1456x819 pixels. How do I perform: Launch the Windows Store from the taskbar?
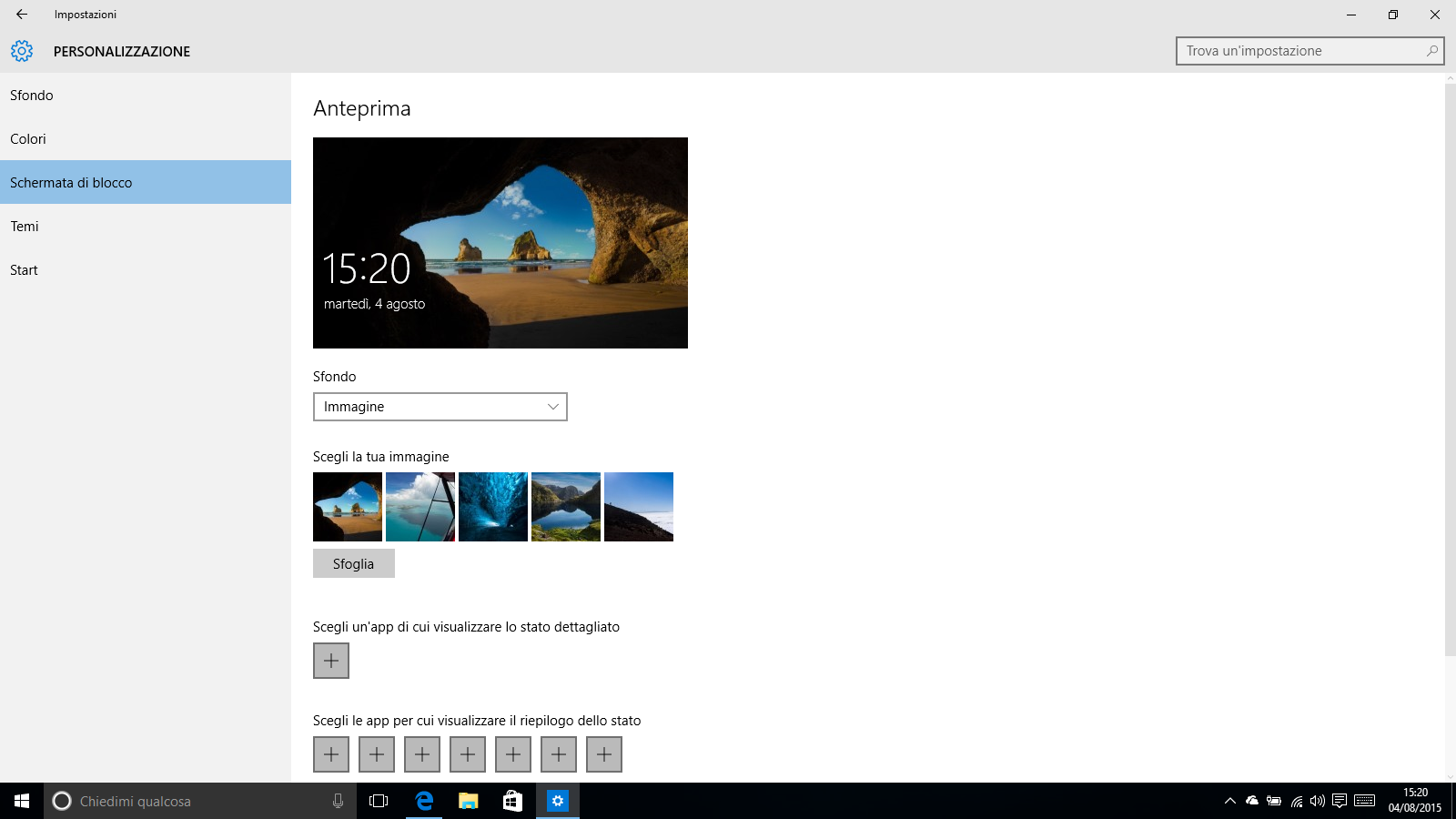(x=512, y=801)
